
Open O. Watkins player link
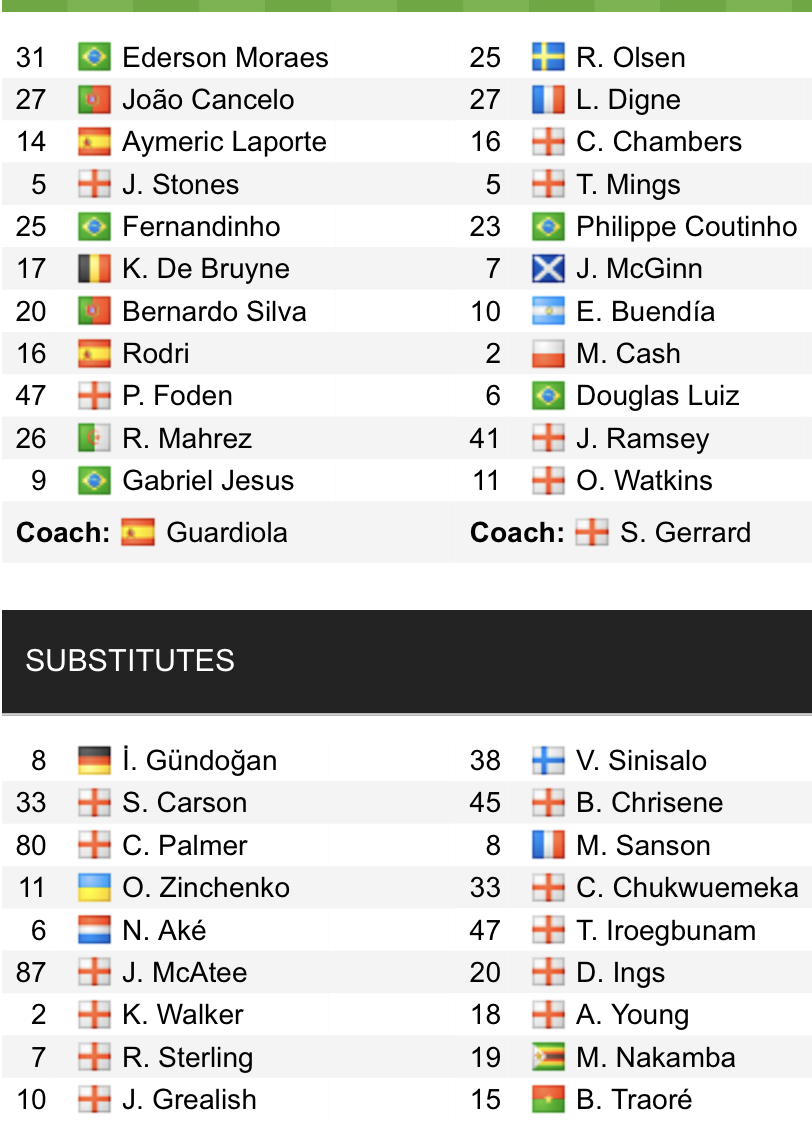(x=644, y=480)
